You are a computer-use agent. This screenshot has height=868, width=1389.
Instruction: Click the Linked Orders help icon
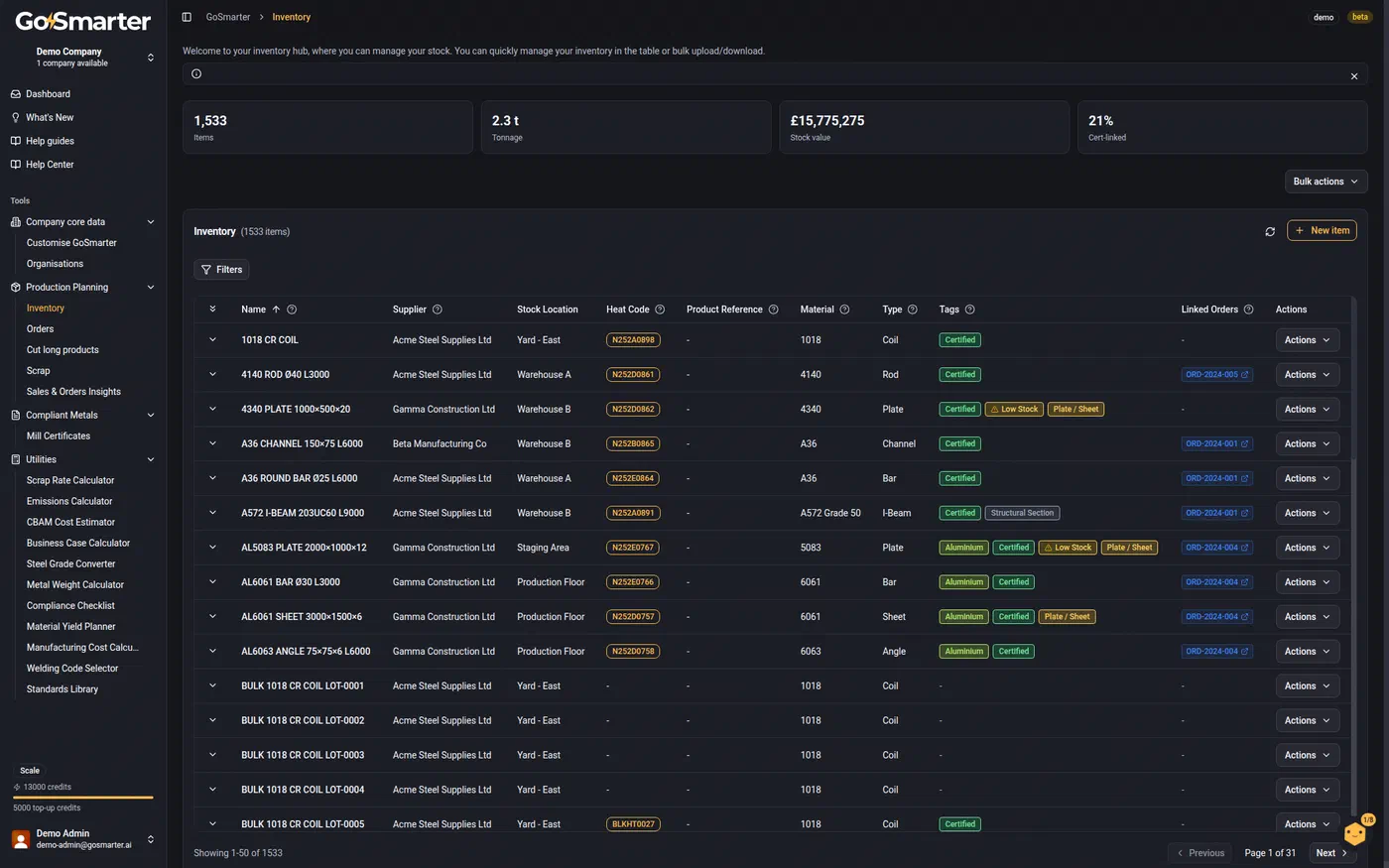click(1249, 310)
